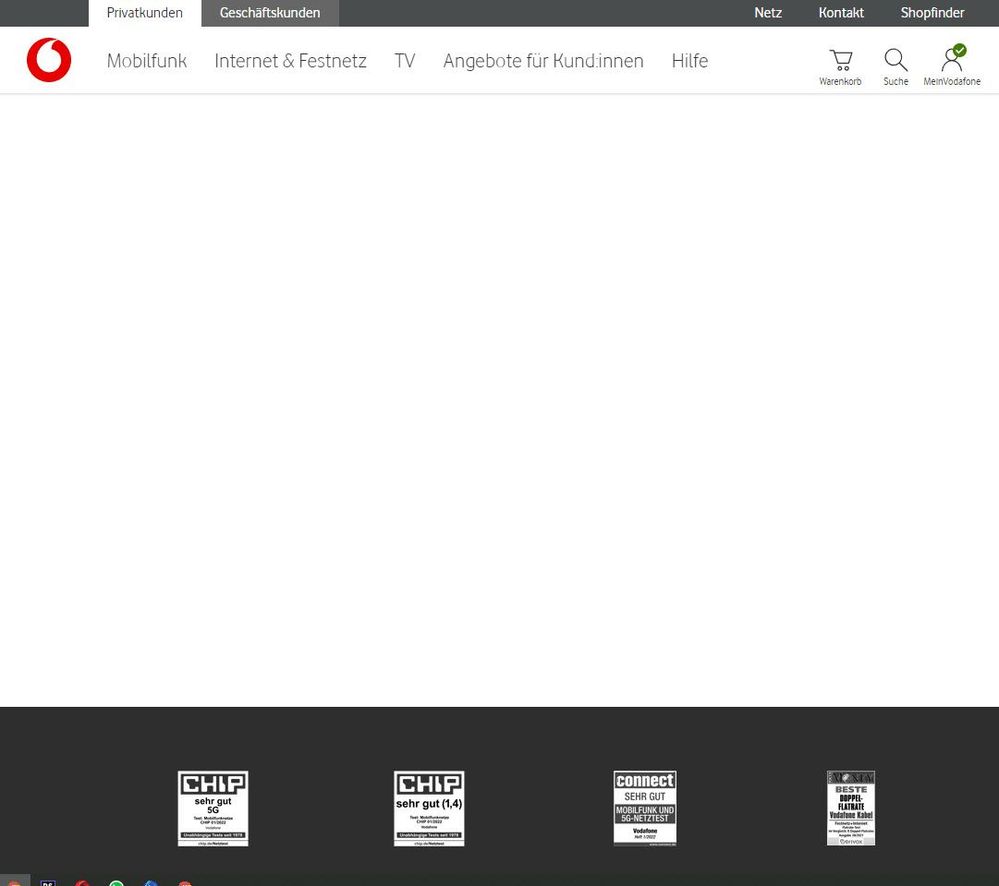This screenshot has width=999, height=886.
Task: Switch to the Geschäftskunden tab
Action: (269, 12)
